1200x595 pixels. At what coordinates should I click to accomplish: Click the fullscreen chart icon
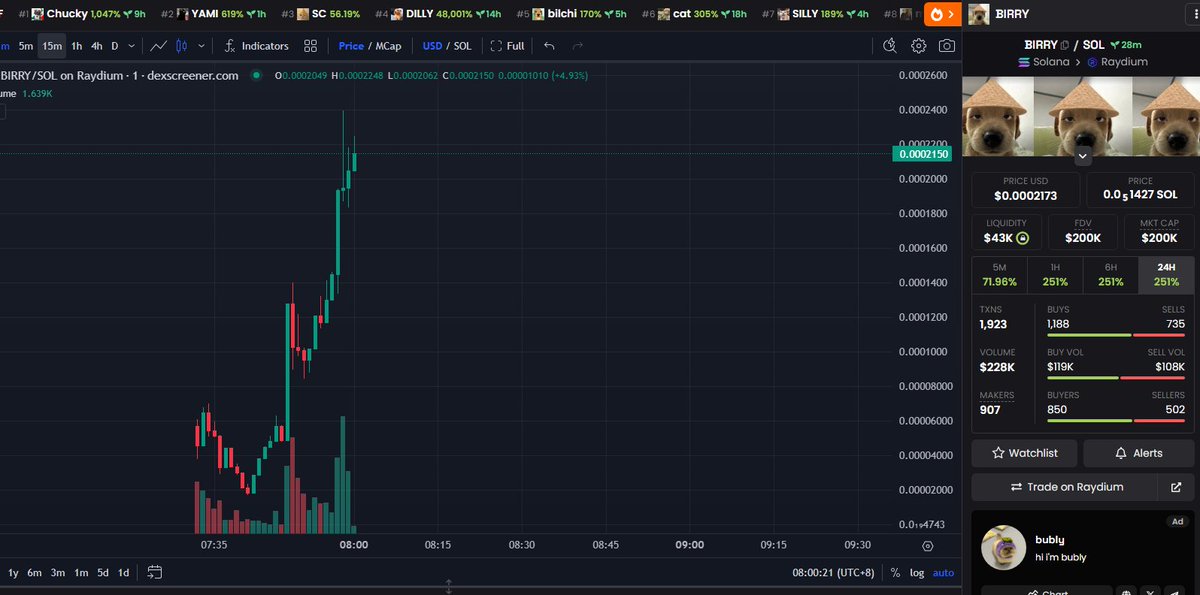click(505, 46)
